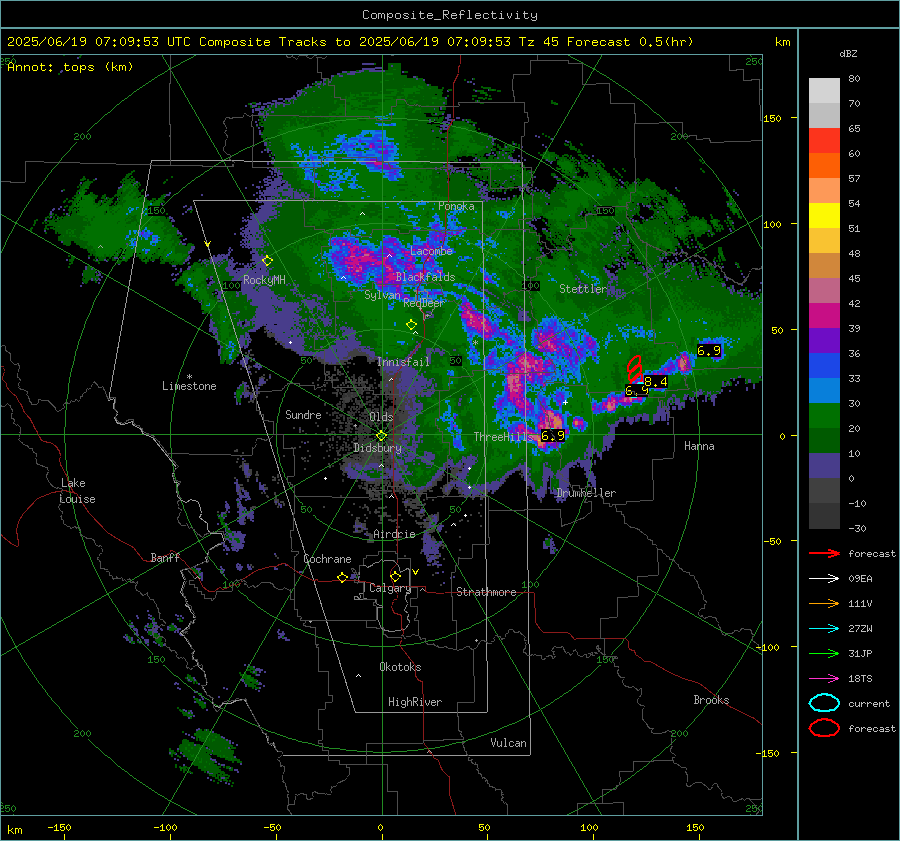This screenshot has height=841, width=900.
Task: Select the bright yellow dBZ legend swatch
Action: pos(824,215)
